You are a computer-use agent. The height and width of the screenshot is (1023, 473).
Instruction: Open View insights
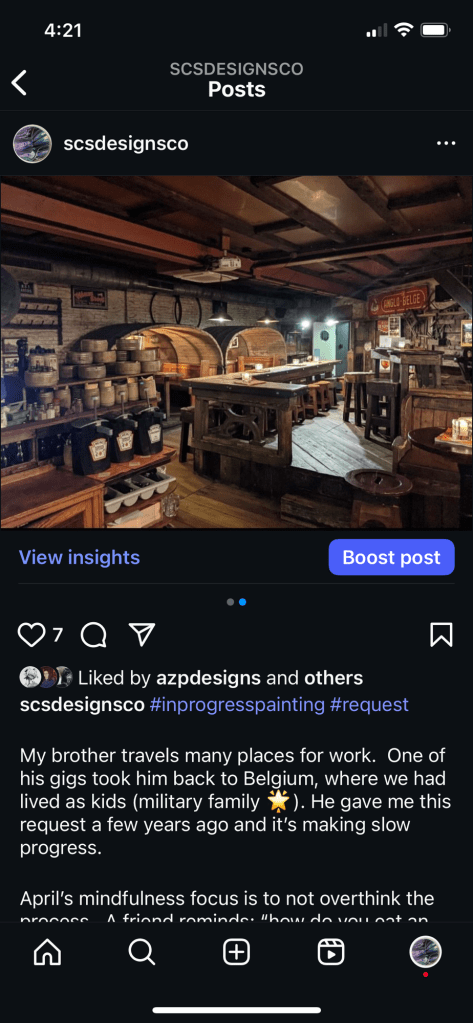(79, 557)
